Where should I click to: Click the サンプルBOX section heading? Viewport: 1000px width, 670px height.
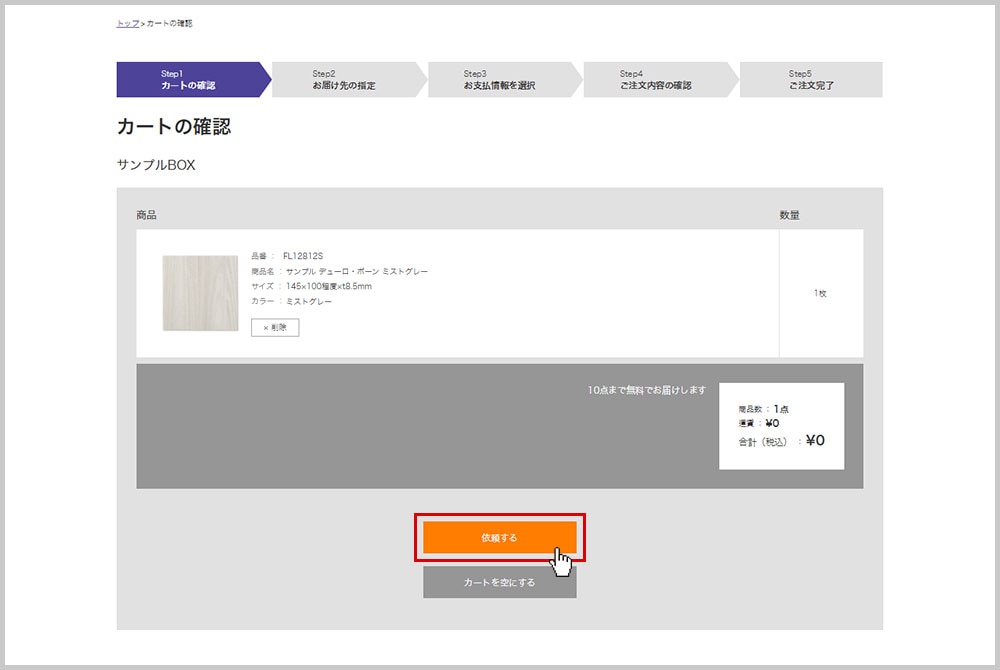(156, 165)
